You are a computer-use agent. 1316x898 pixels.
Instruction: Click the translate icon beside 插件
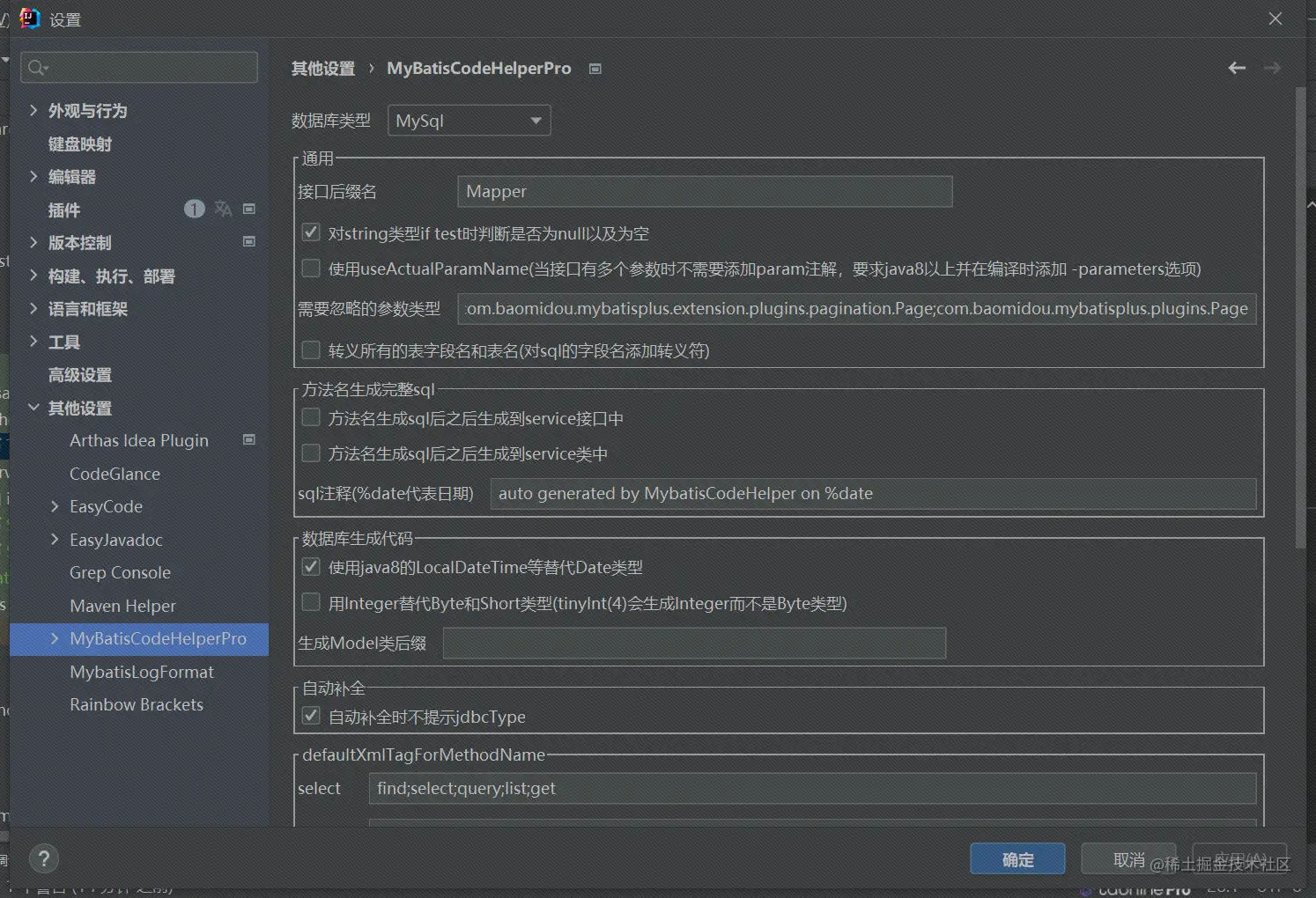click(x=224, y=209)
